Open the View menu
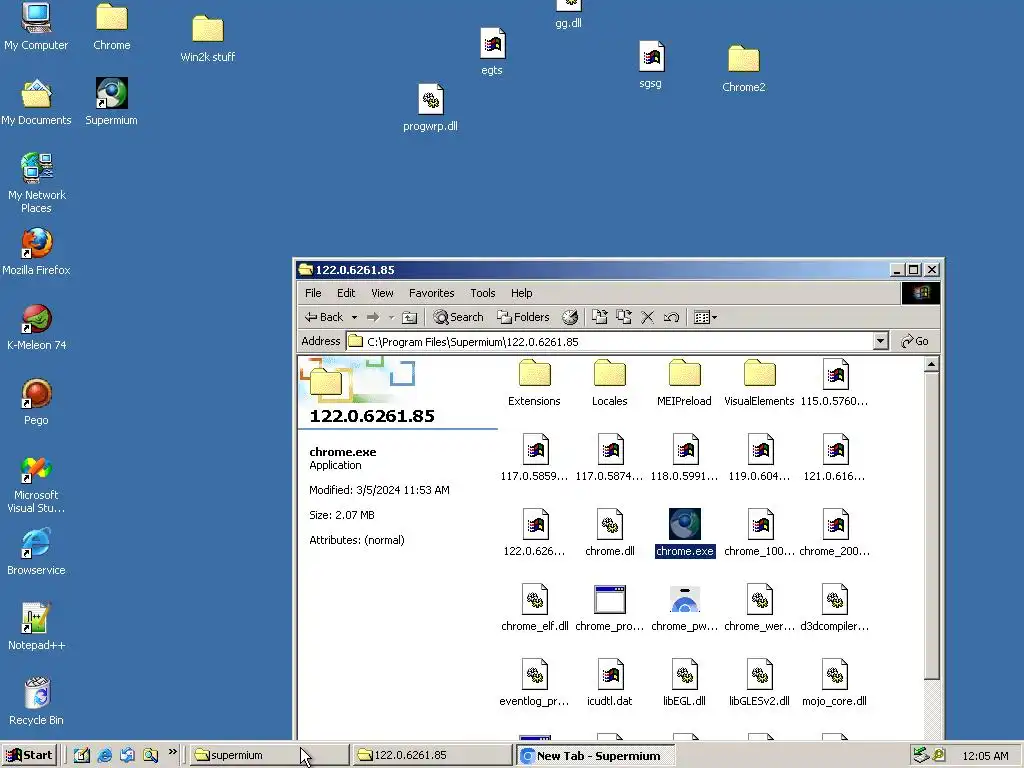The width and height of the screenshot is (1024, 768). (x=382, y=293)
